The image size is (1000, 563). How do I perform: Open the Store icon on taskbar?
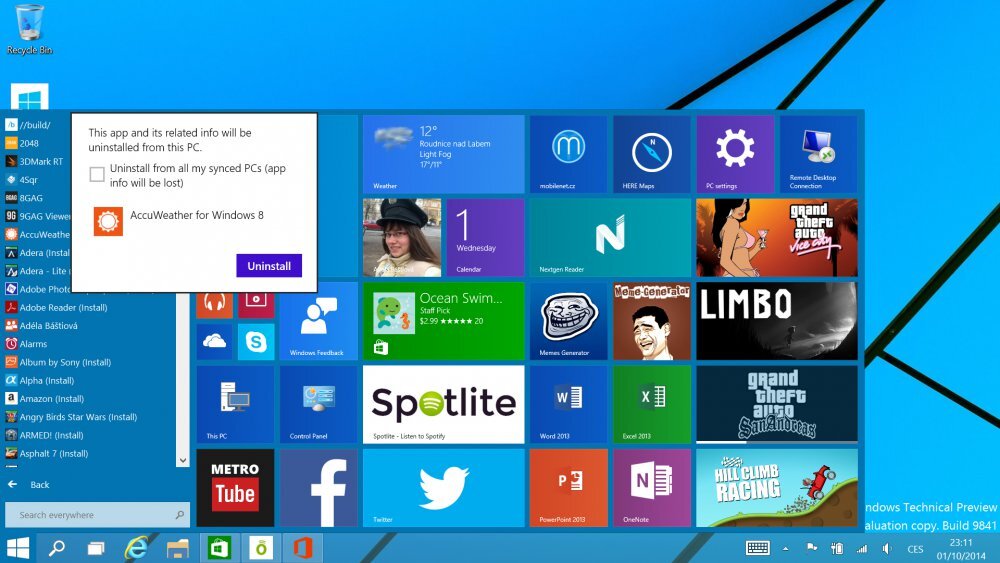(x=219, y=548)
